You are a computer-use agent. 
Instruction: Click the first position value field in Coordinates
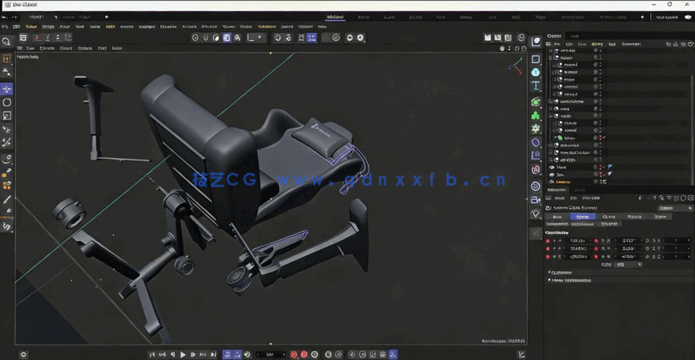coord(578,241)
